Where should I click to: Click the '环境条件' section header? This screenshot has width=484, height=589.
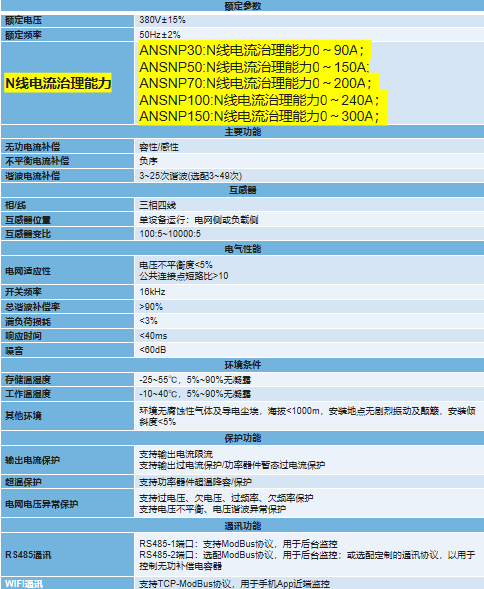[243, 365]
